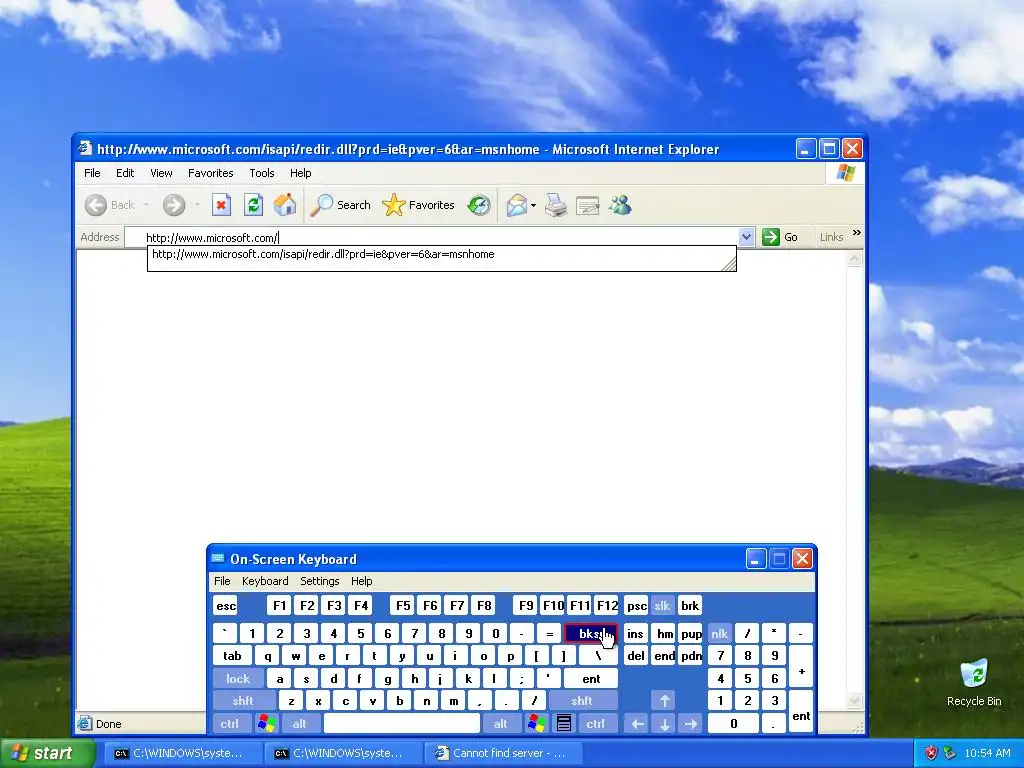Toggle the right shft key
The width and height of the screenshot is (1024, 768).
coord(582,701)
